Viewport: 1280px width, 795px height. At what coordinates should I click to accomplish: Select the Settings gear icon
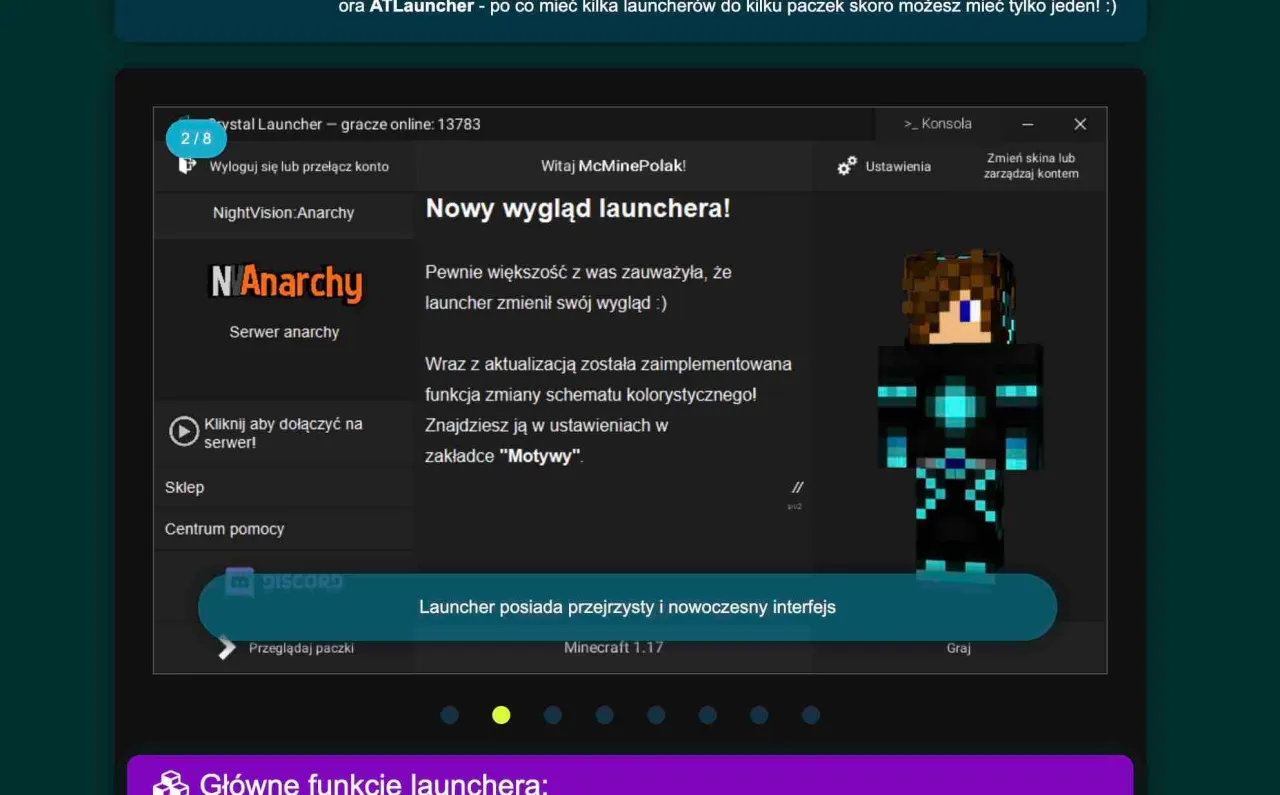click(848, 166)
